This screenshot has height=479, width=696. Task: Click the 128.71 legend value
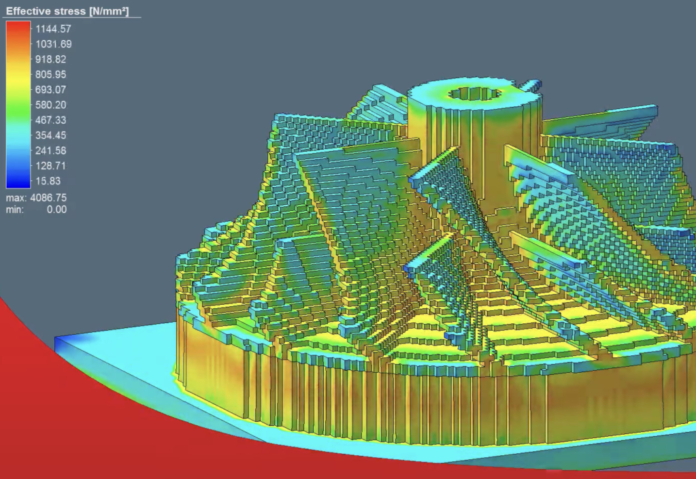click(x=52, y=165)
